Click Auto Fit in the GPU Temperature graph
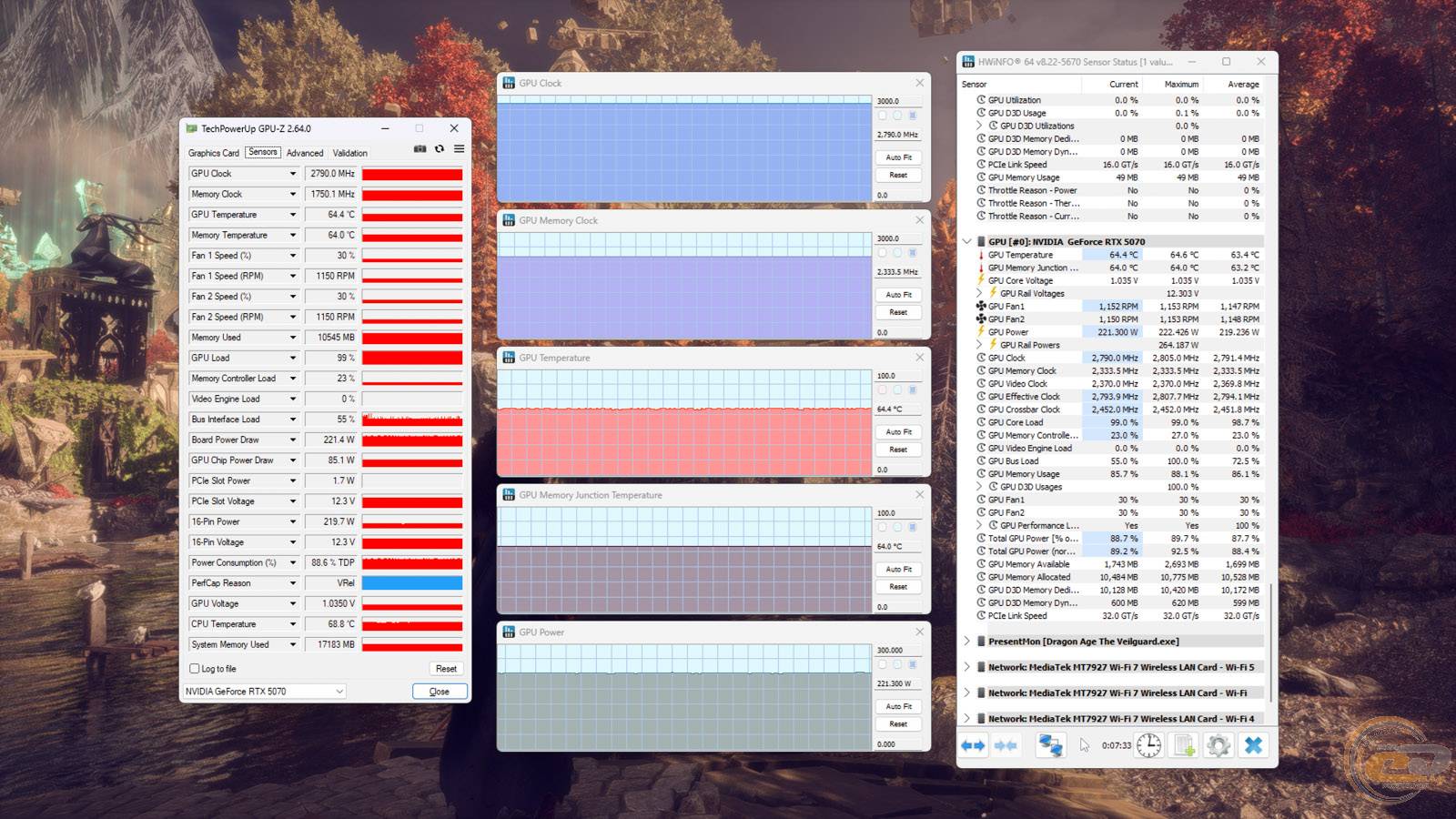Image resolution: width=1456 pixels, height=819 pixels. [899, 432]
